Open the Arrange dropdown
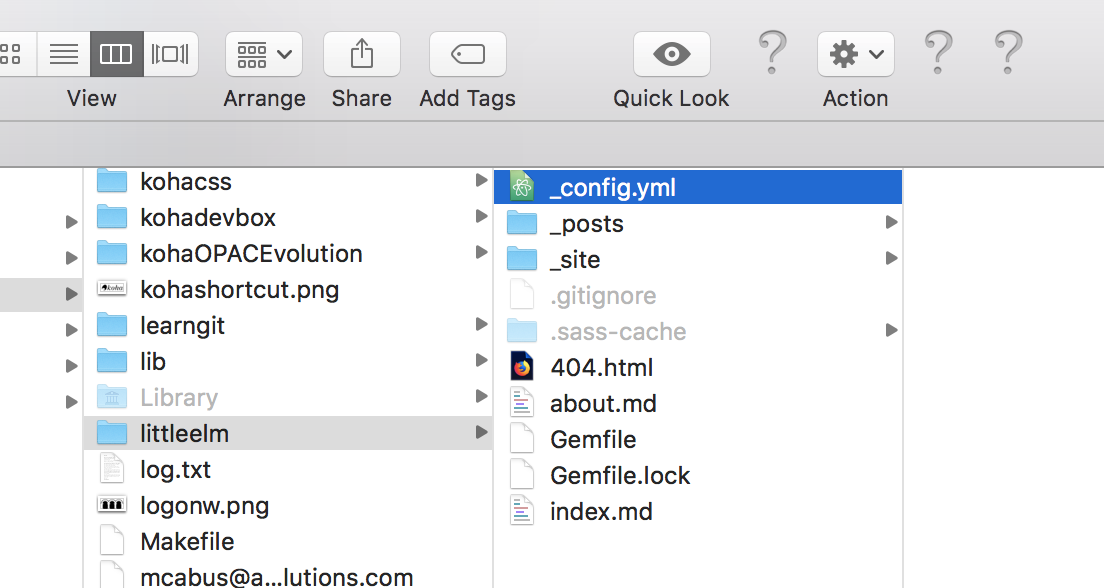 pos(263,54)
